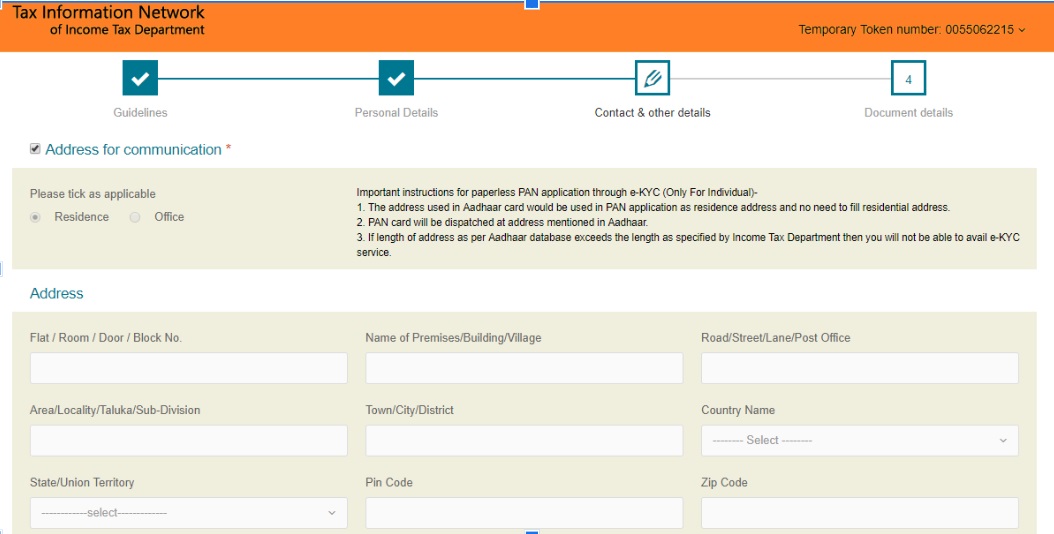Toggle the Address for communication checkbox
This screenshot has width=1054, height=534.
coord(35,149)
